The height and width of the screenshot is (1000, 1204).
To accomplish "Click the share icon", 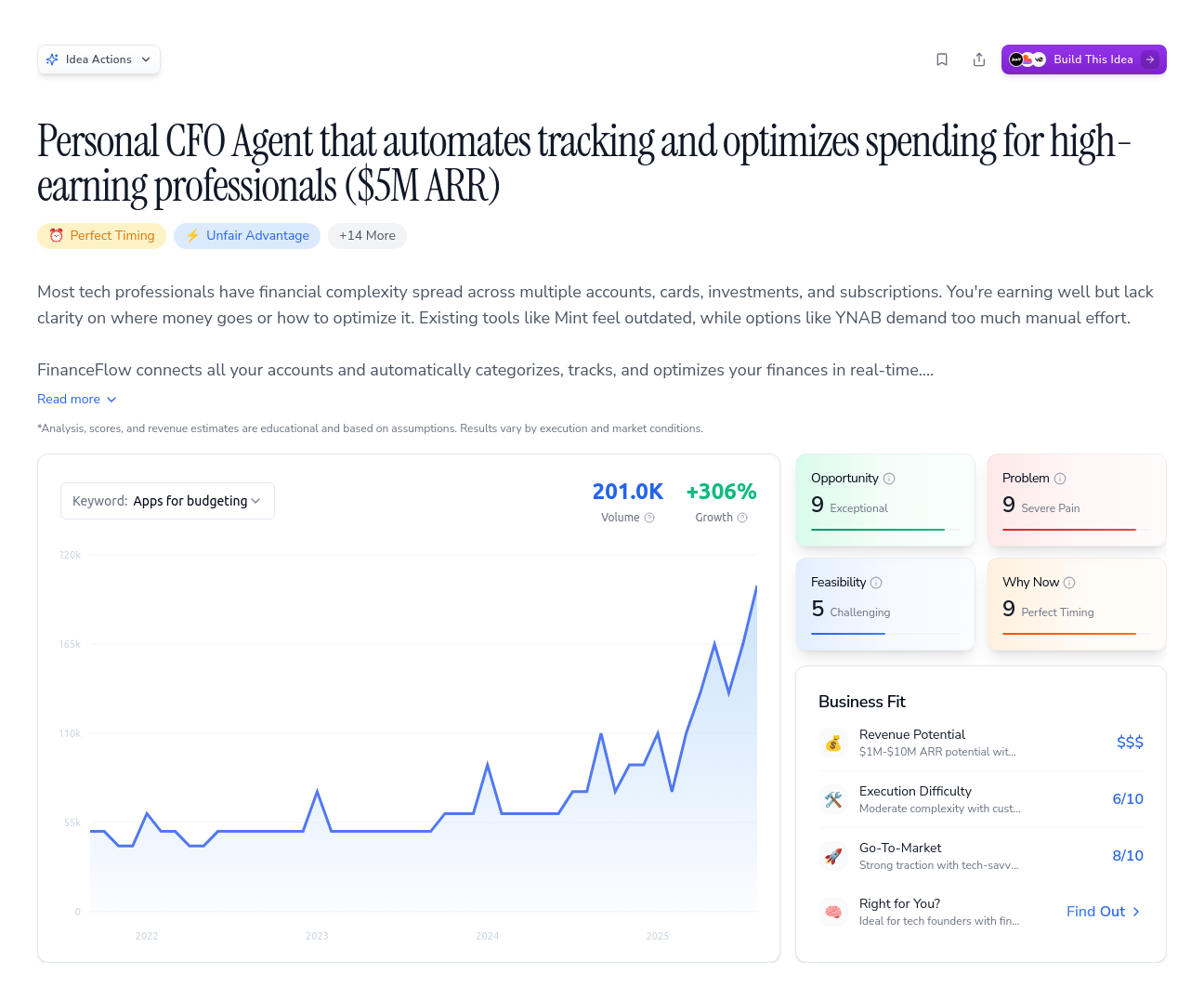I will tap(979, 59).
